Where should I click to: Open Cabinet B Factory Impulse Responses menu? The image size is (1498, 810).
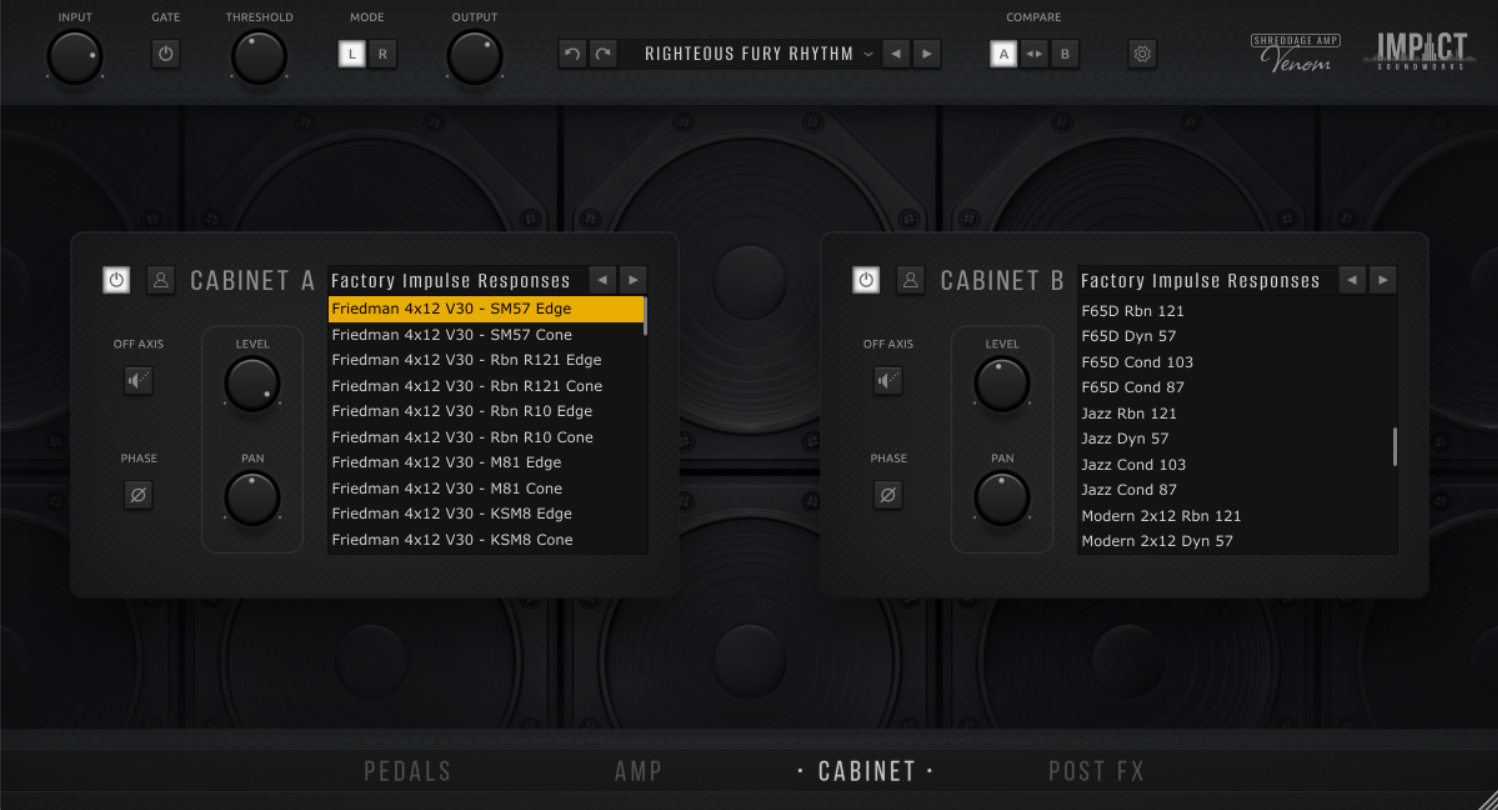pos(1200,281)
